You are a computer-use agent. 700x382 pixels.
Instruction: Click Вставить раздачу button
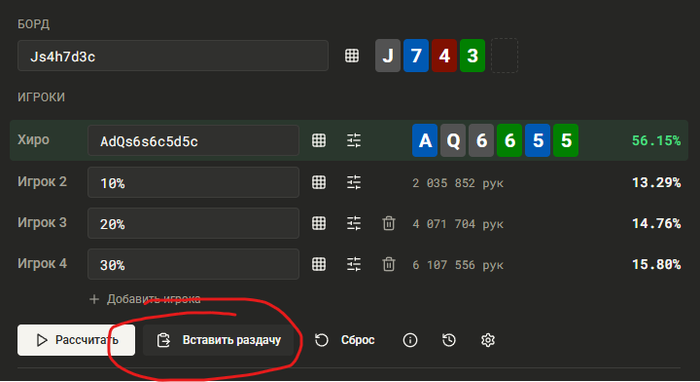[218, 340]
